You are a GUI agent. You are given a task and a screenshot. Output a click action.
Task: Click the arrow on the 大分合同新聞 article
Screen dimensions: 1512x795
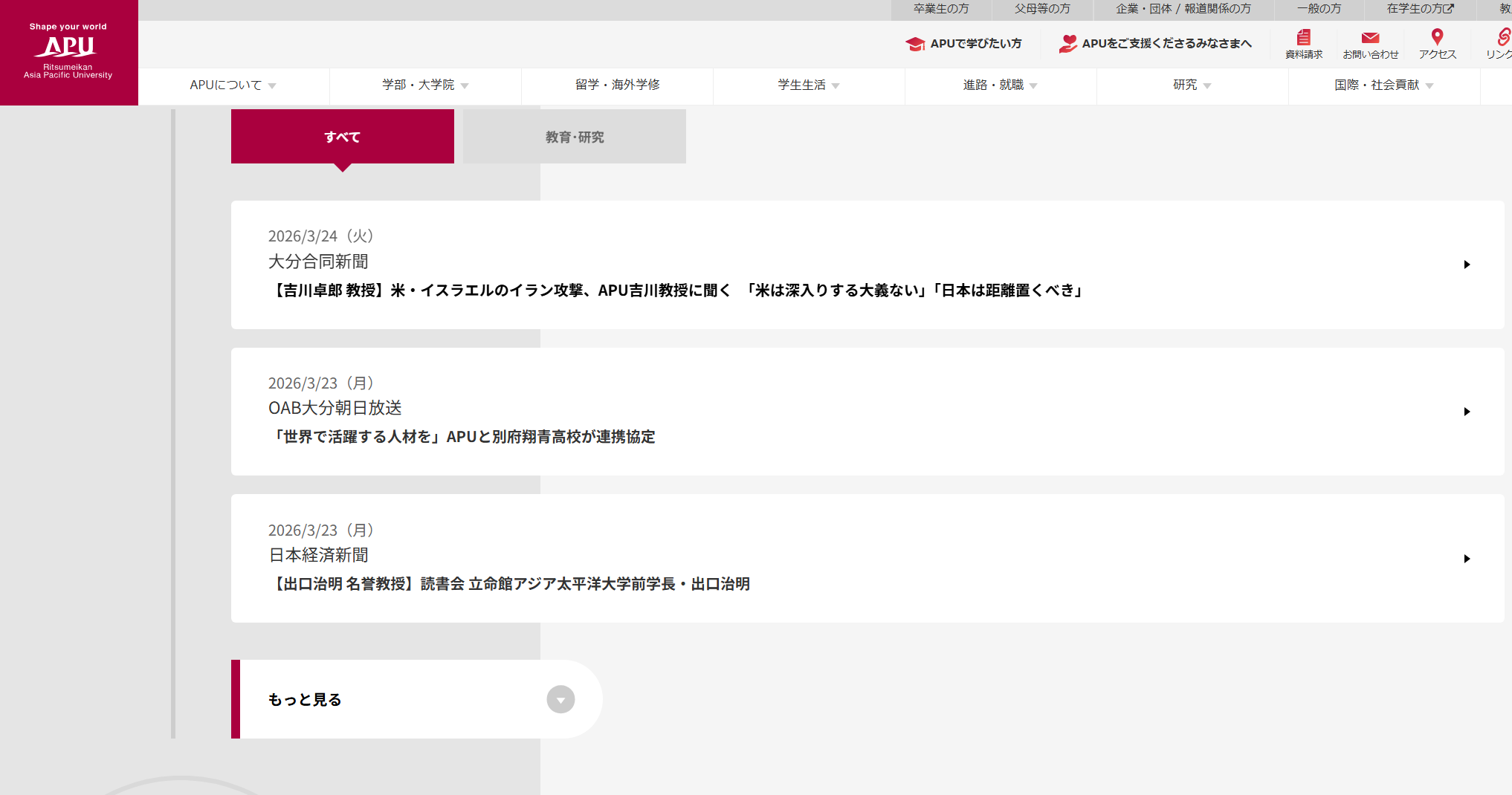click(1467, 265)
